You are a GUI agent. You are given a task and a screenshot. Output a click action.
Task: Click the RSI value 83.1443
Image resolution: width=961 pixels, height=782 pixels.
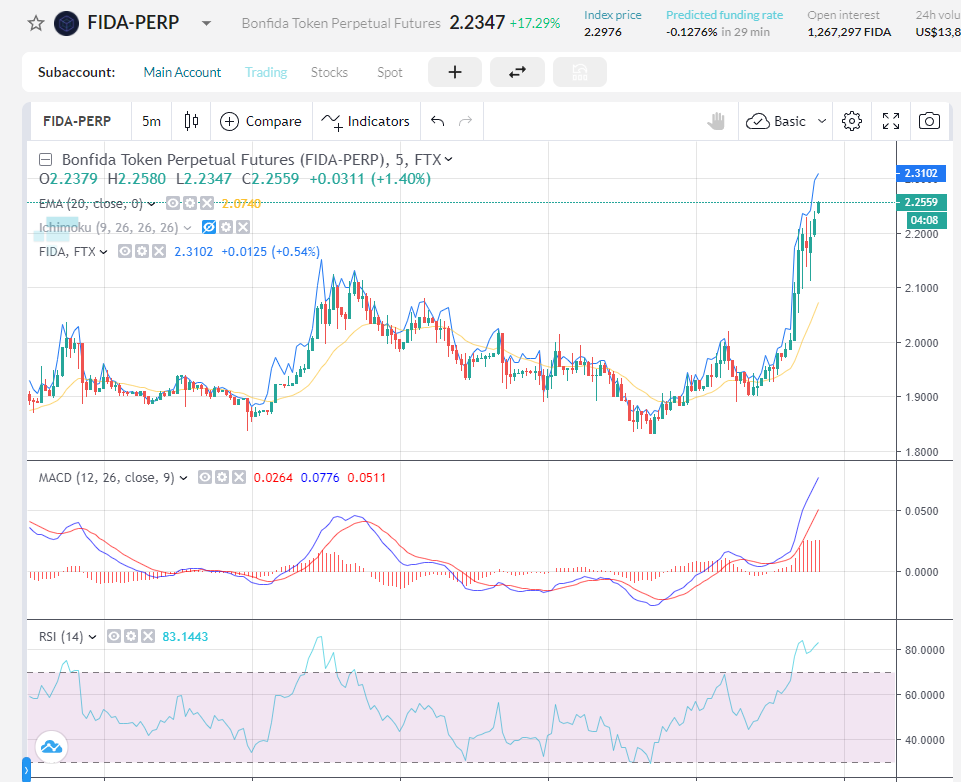click(x=185, y=637)
